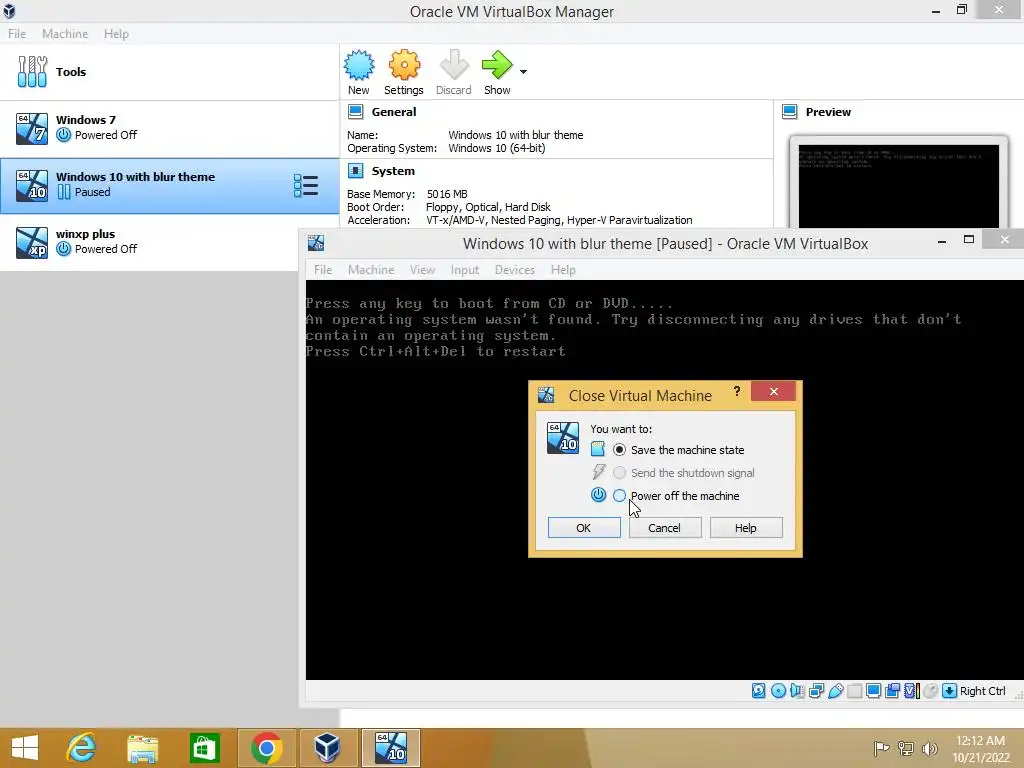Open Action Center flag tray icon
This screenshot has height=768, width=1024.
pos(881,748)
